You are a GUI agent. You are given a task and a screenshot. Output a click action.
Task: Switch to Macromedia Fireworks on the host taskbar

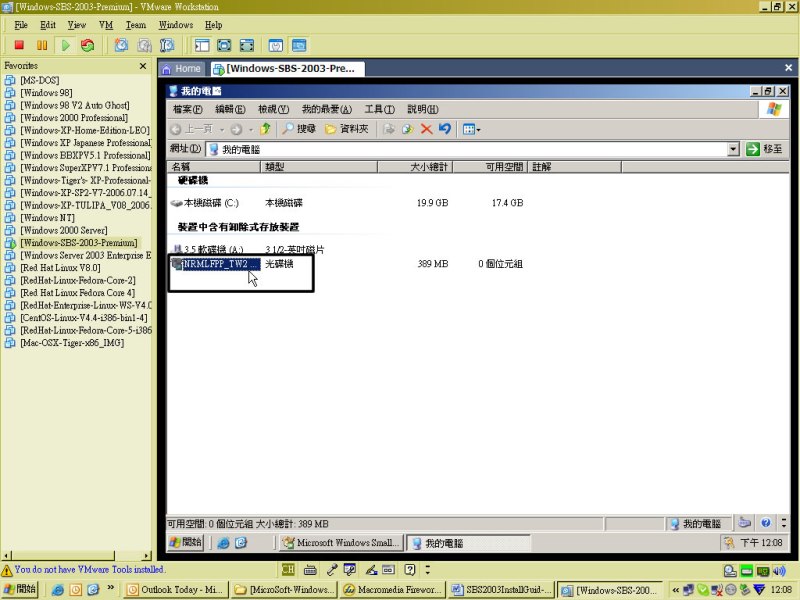pos(393,590)
